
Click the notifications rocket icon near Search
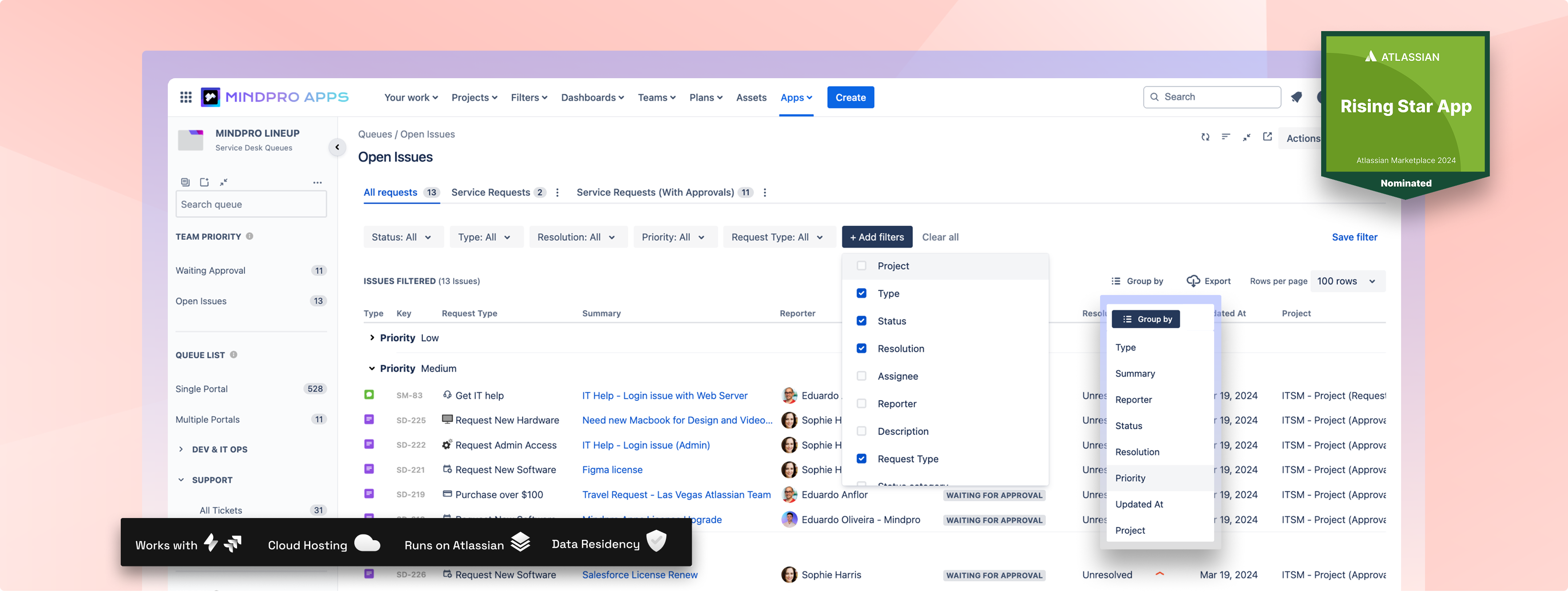1296,97
